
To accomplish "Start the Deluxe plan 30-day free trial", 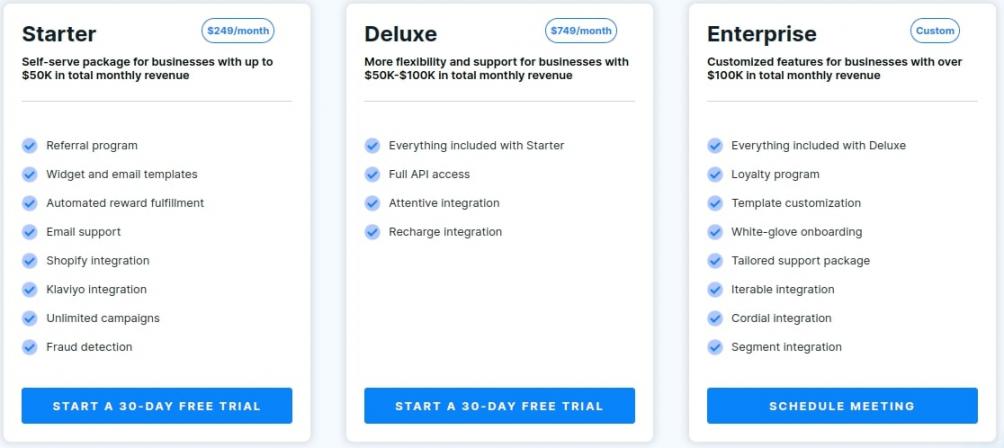I will pos(499,406).
